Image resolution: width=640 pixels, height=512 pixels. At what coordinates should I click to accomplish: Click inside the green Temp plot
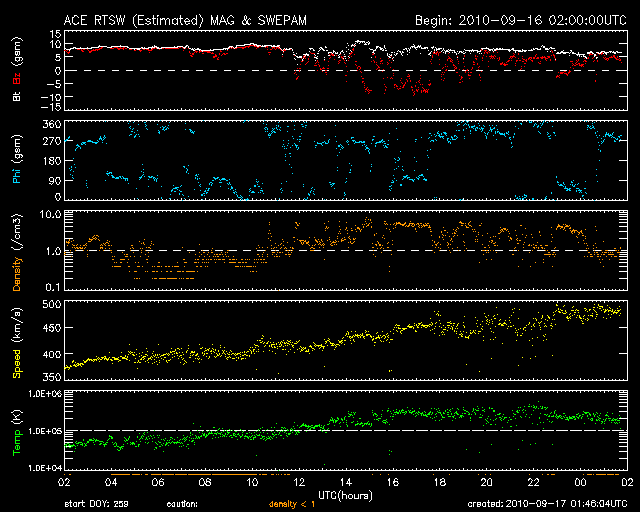click(x=346, y=431)
